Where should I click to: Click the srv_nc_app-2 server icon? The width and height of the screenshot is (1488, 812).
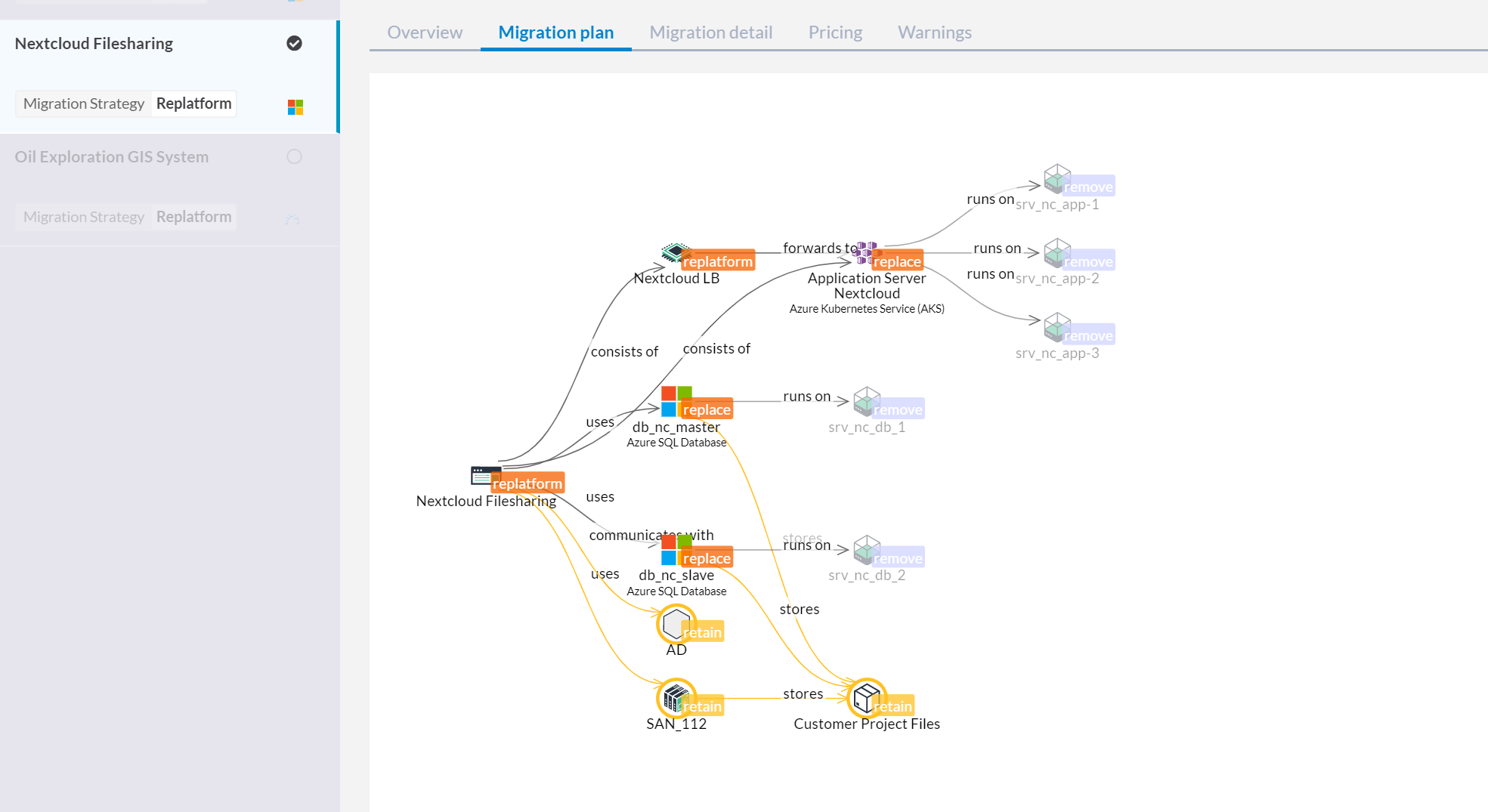point(1056,253)
